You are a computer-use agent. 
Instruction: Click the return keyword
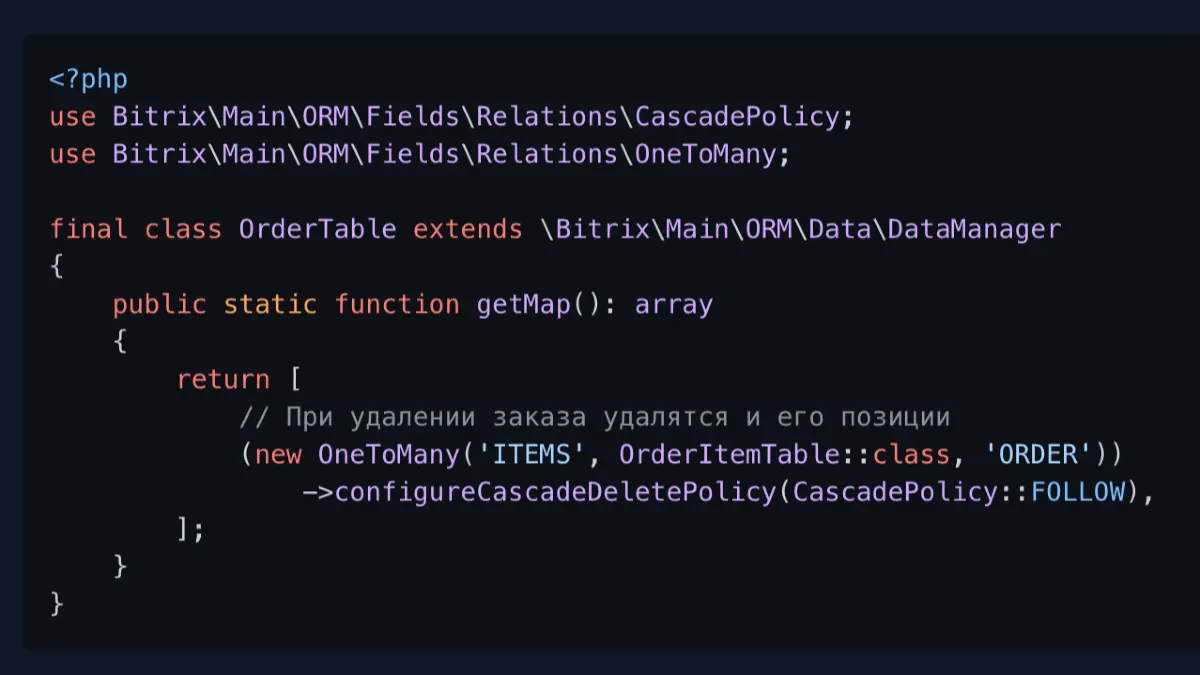point(223,380)
